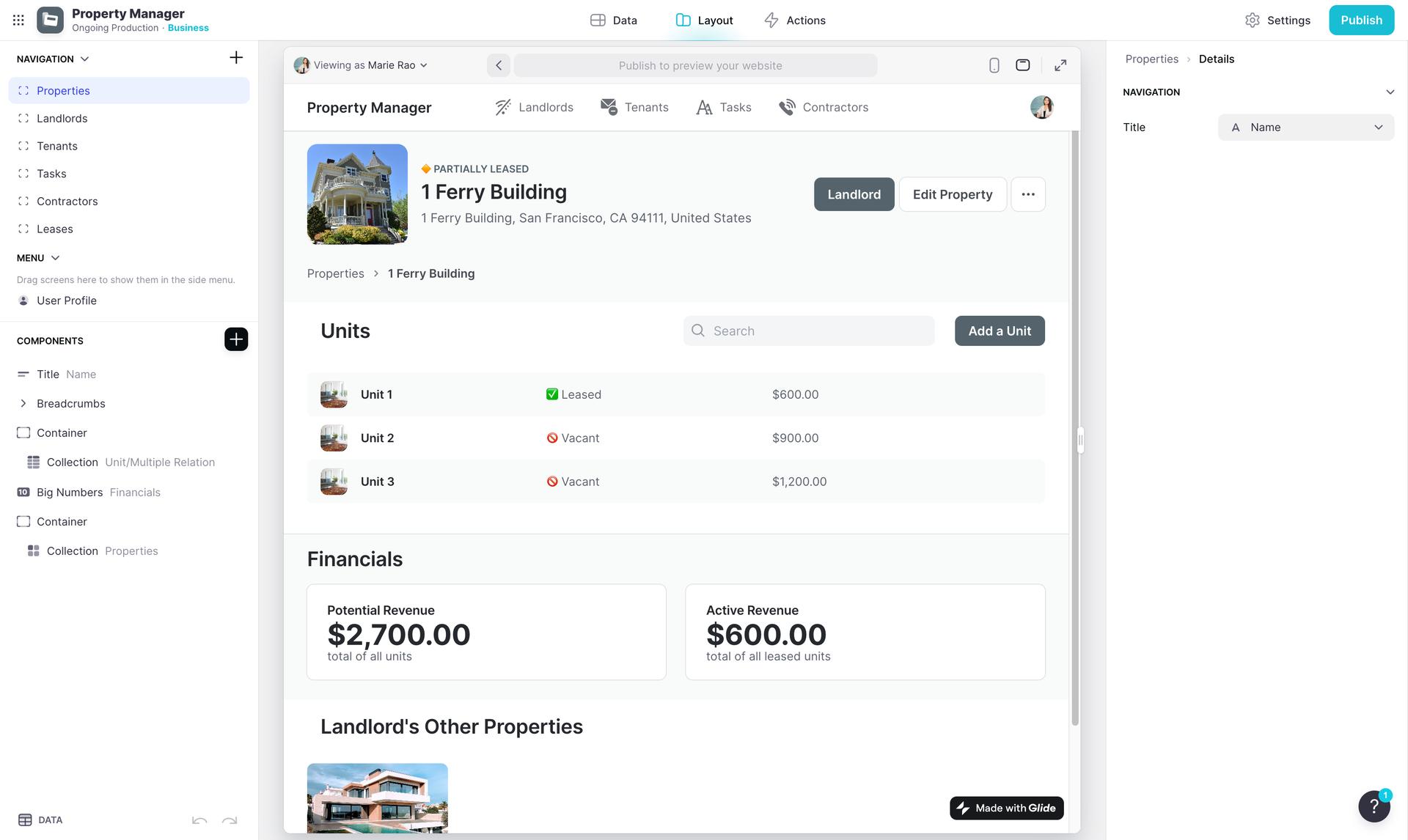This screenshot has height=840, width=1408.
Task: Expand preview to fullscreen
Action: pos(1060,65)
